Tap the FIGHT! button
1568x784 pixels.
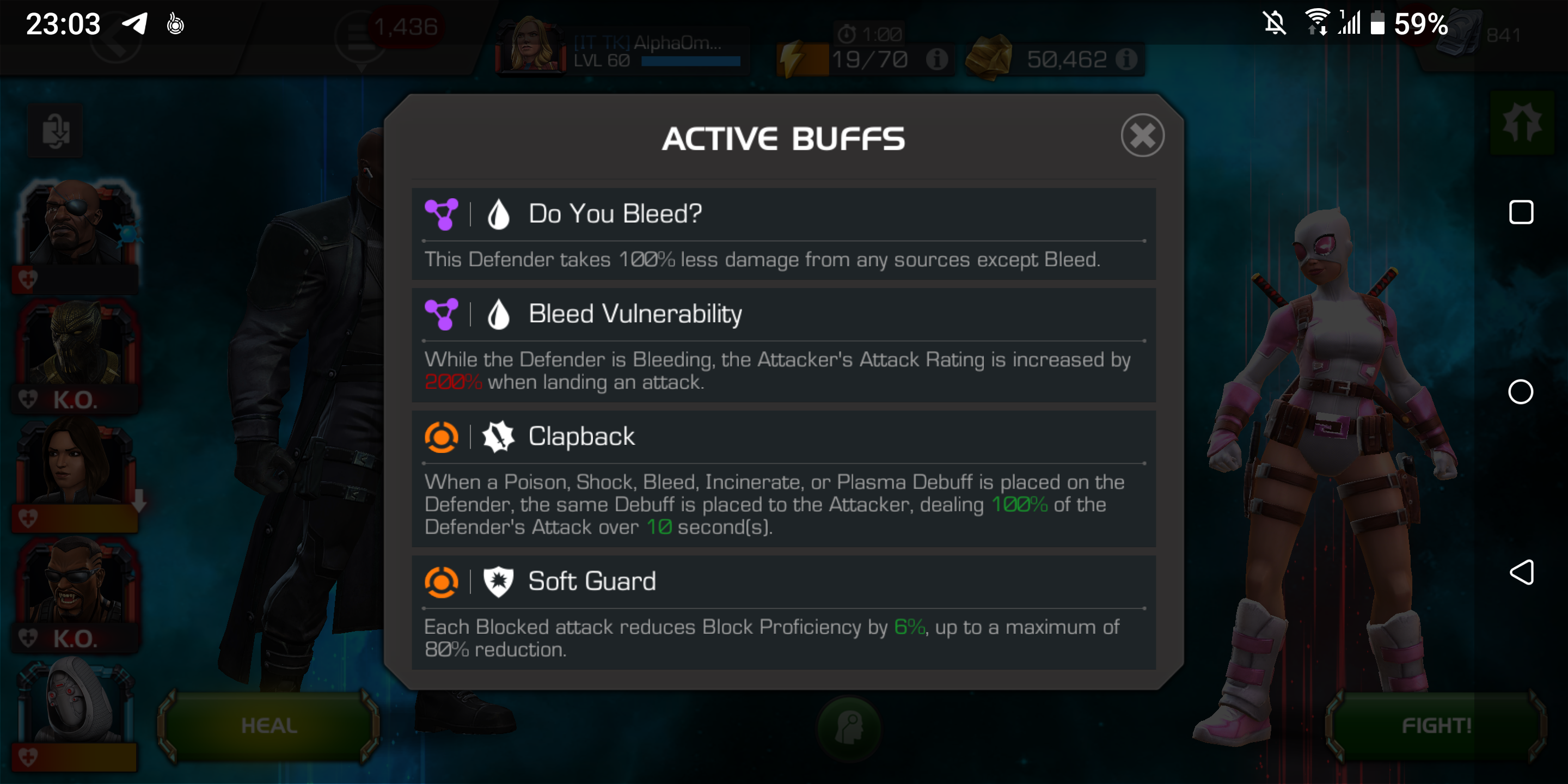1437,726
